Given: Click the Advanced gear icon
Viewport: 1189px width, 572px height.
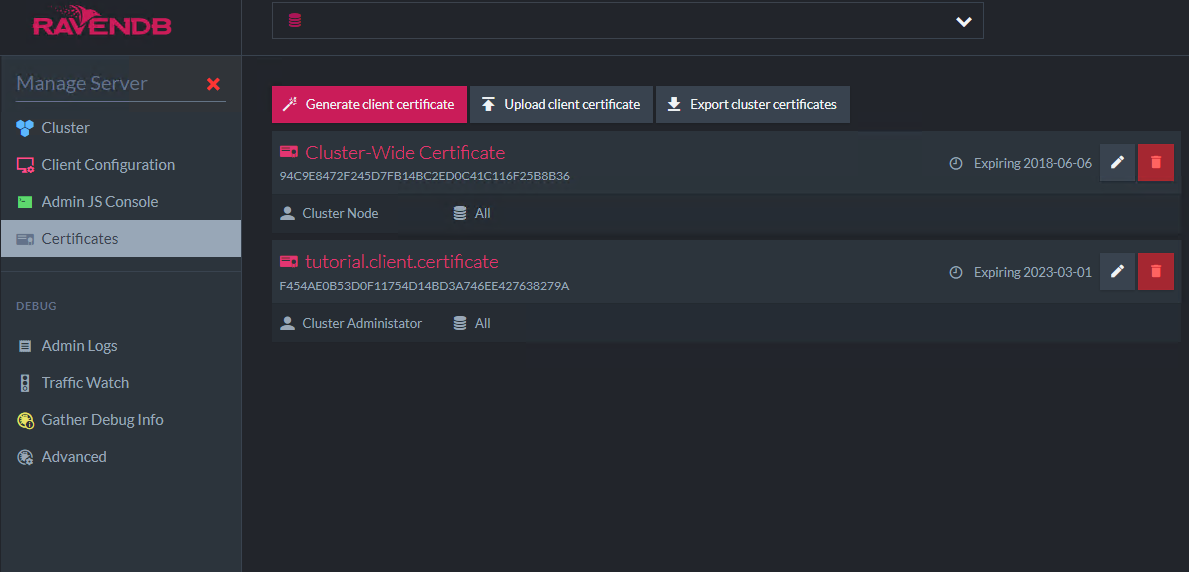Looking at the screenshot, I should pyautogui.click(x=25, y=457).
